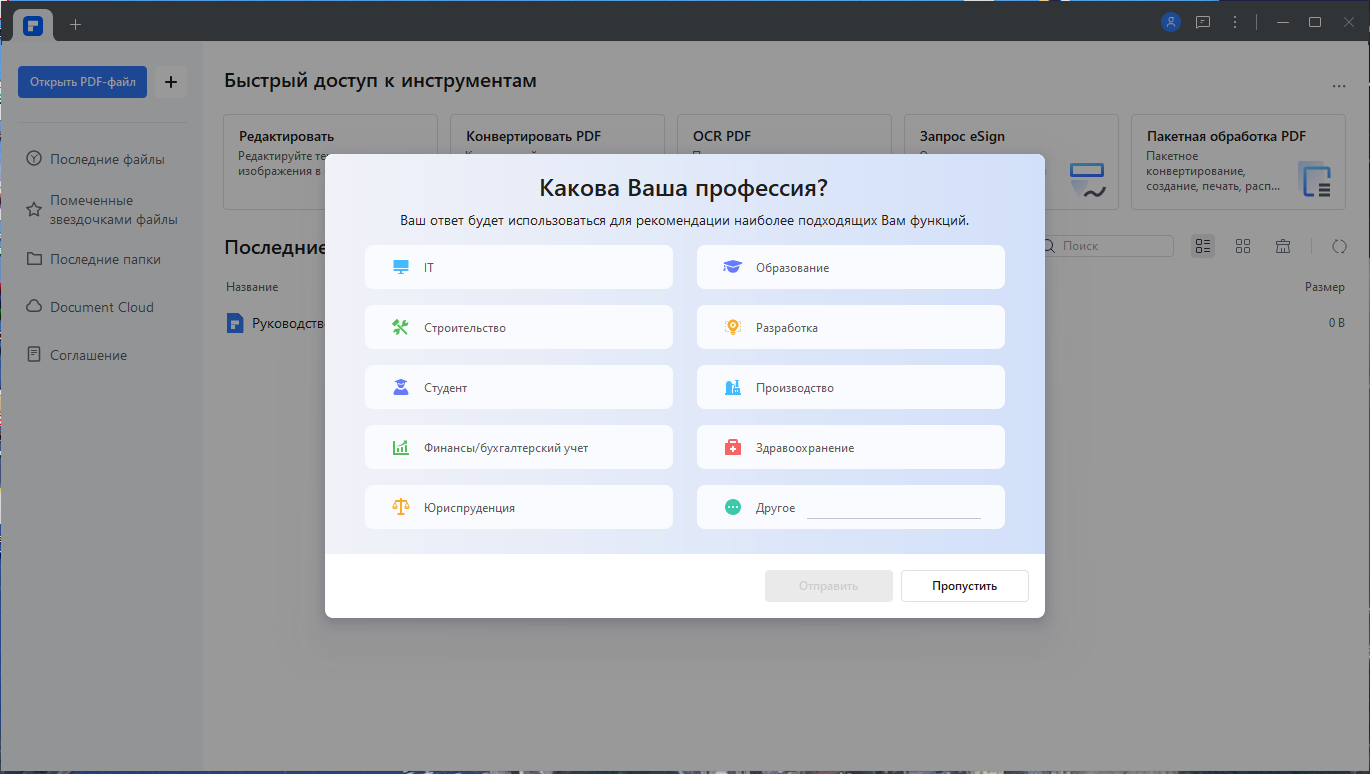
Task: Open the three-dot menu in title bar
Action: pos(1235,21)
